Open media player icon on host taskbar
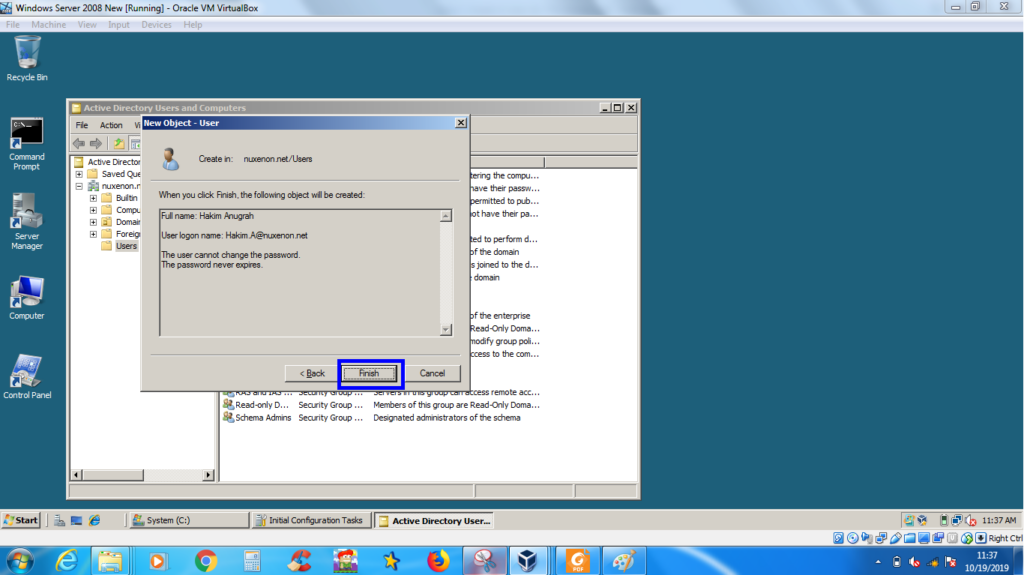Viewport: 1024px width, 575px height. 157,561
